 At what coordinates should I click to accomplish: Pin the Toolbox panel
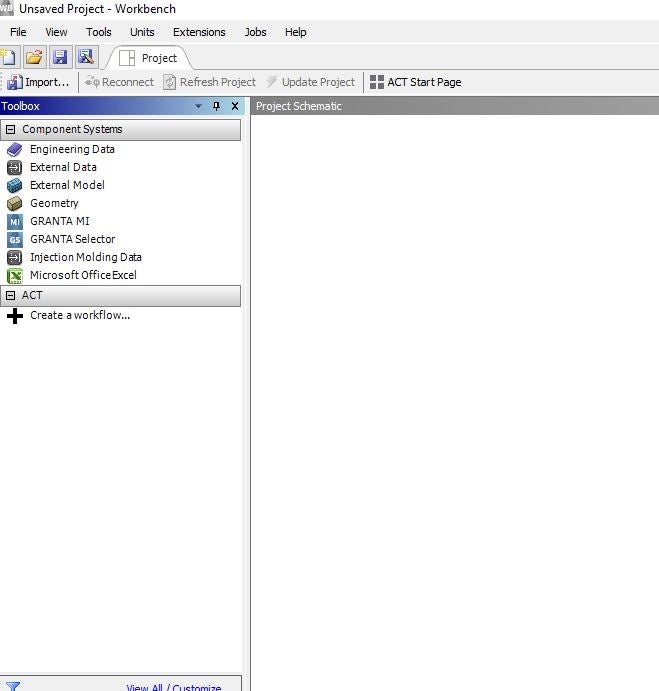click(216, 106)
